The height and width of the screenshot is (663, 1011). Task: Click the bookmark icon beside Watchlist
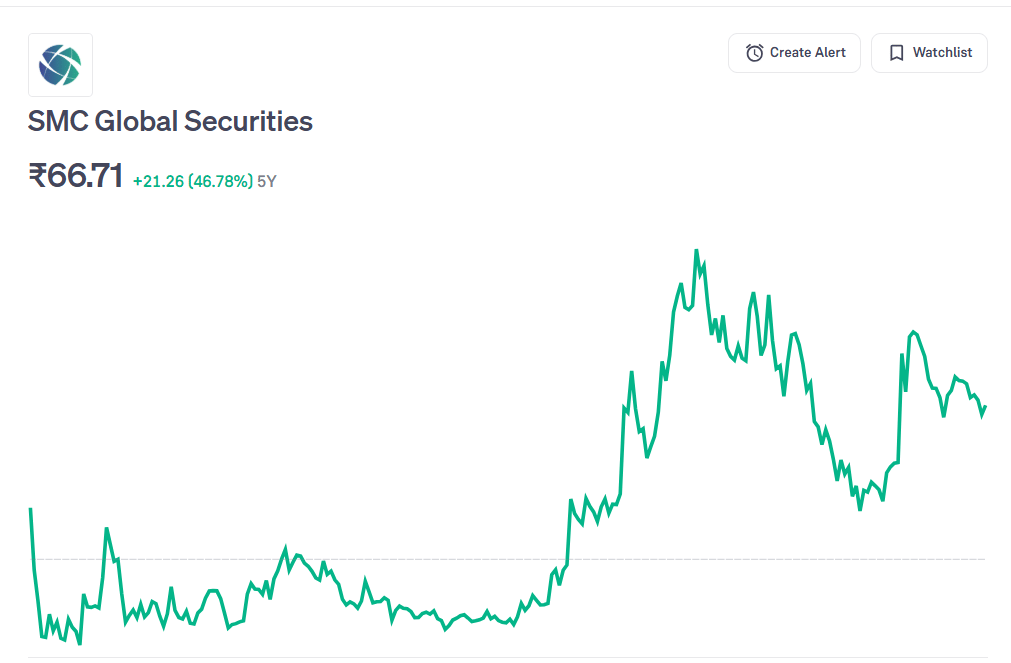point(897,53)
